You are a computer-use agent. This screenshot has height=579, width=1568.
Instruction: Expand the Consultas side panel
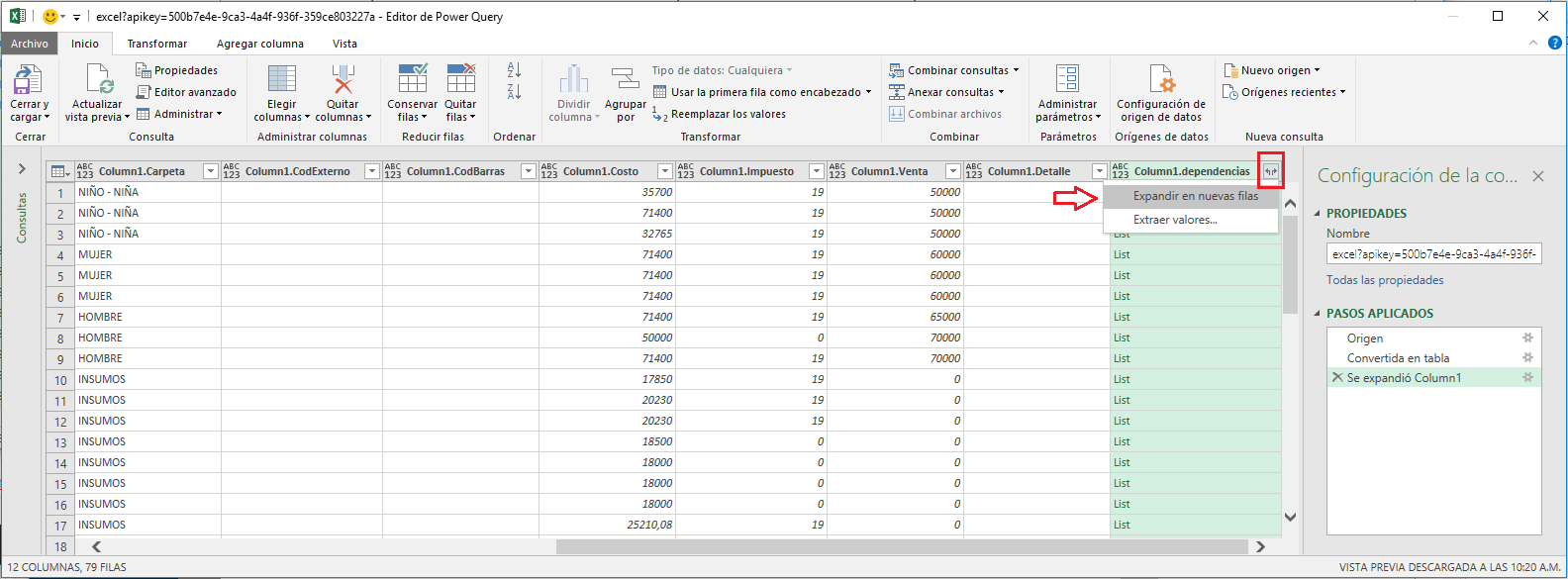22,169
